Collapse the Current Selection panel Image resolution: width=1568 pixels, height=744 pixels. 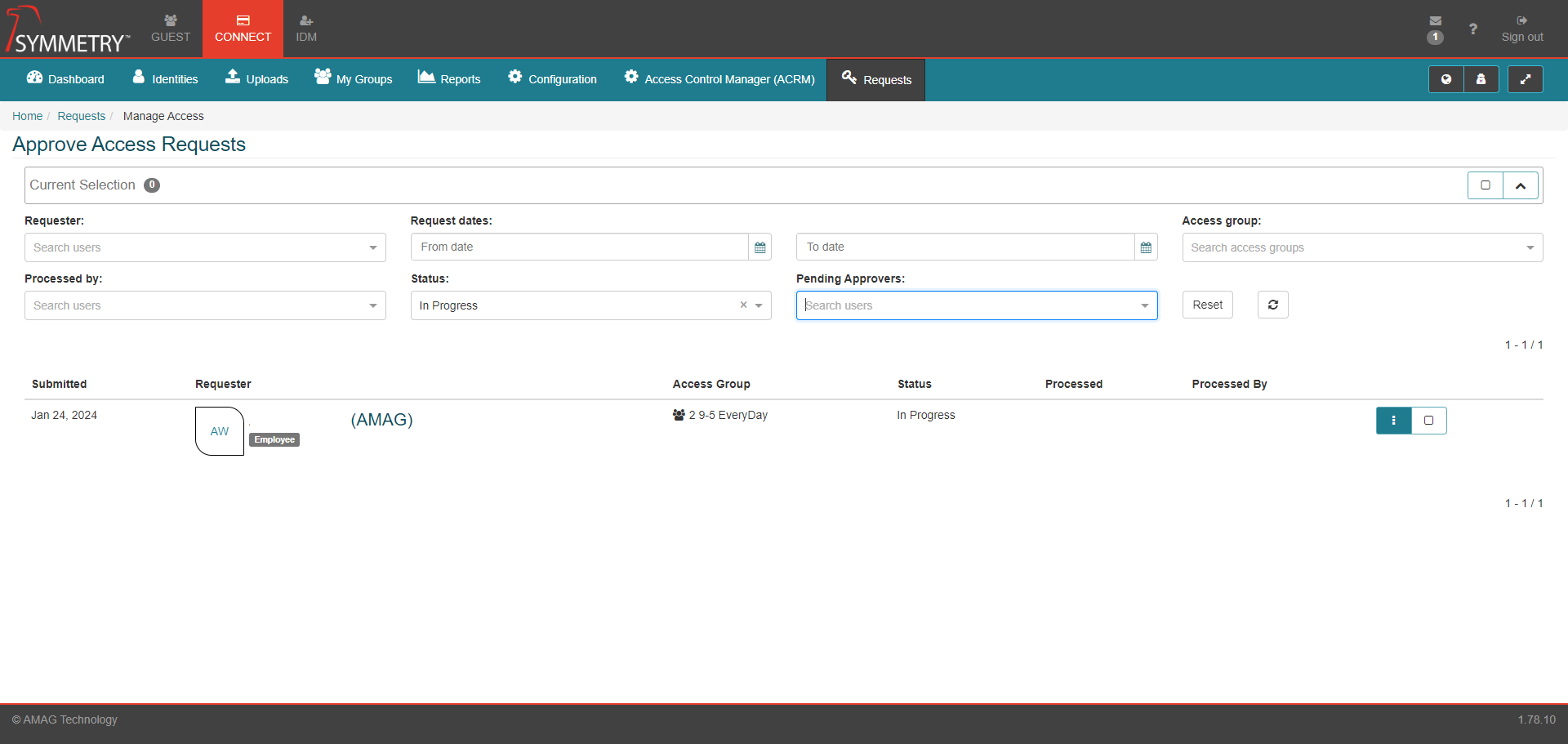1521,185
